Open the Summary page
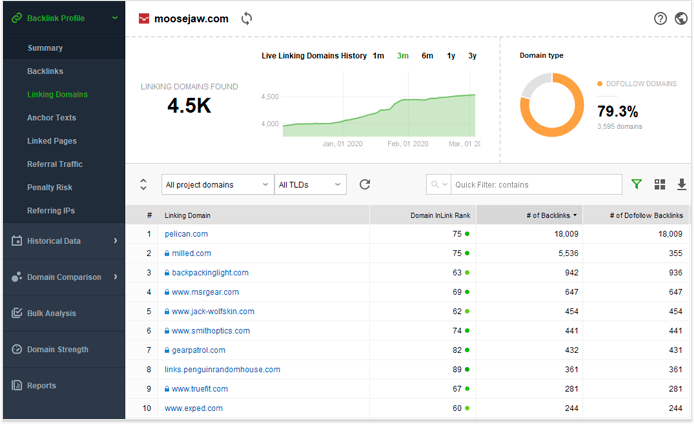The height and width of the screenshot is (424, 694). [45, 48]
